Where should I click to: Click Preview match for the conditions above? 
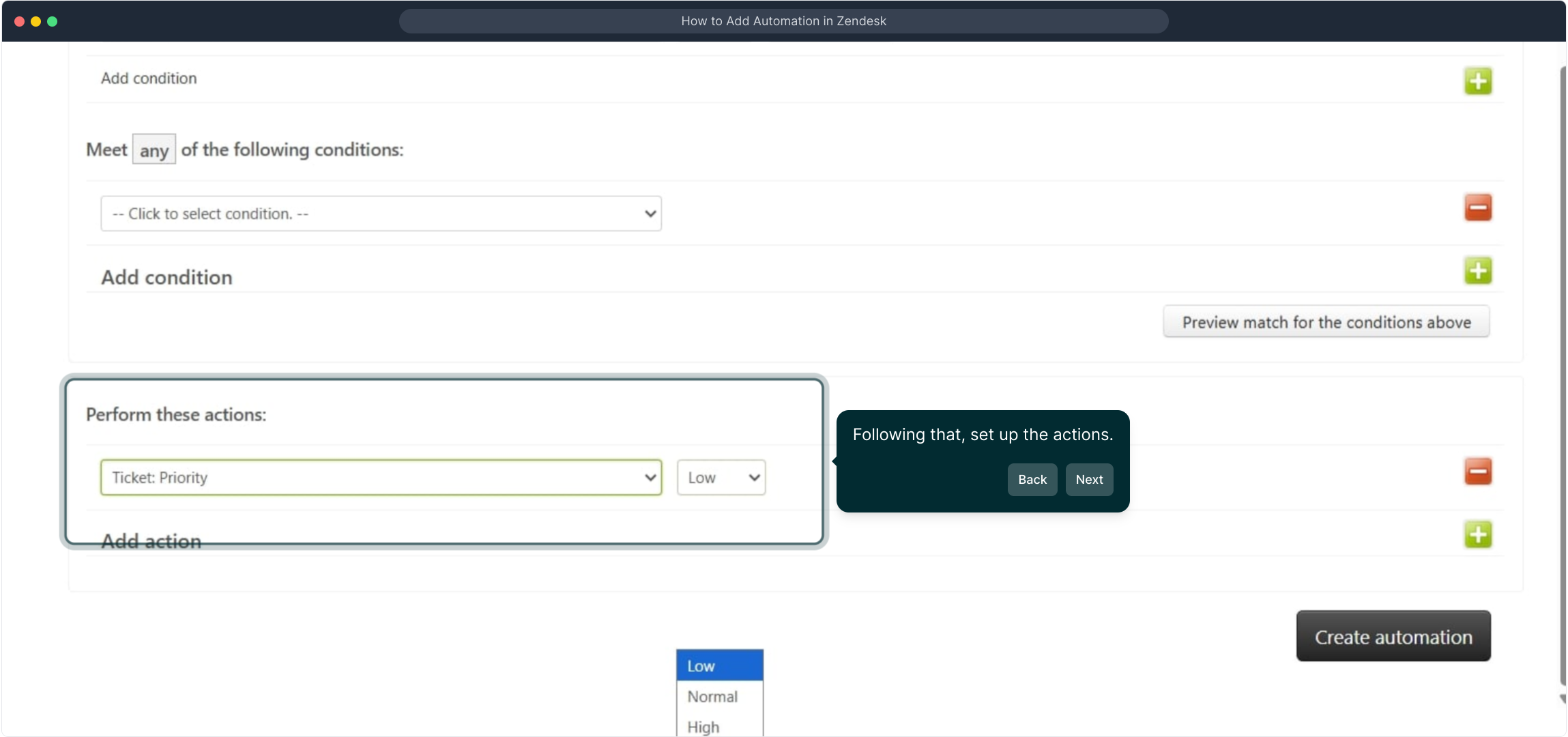[1326, 322]
